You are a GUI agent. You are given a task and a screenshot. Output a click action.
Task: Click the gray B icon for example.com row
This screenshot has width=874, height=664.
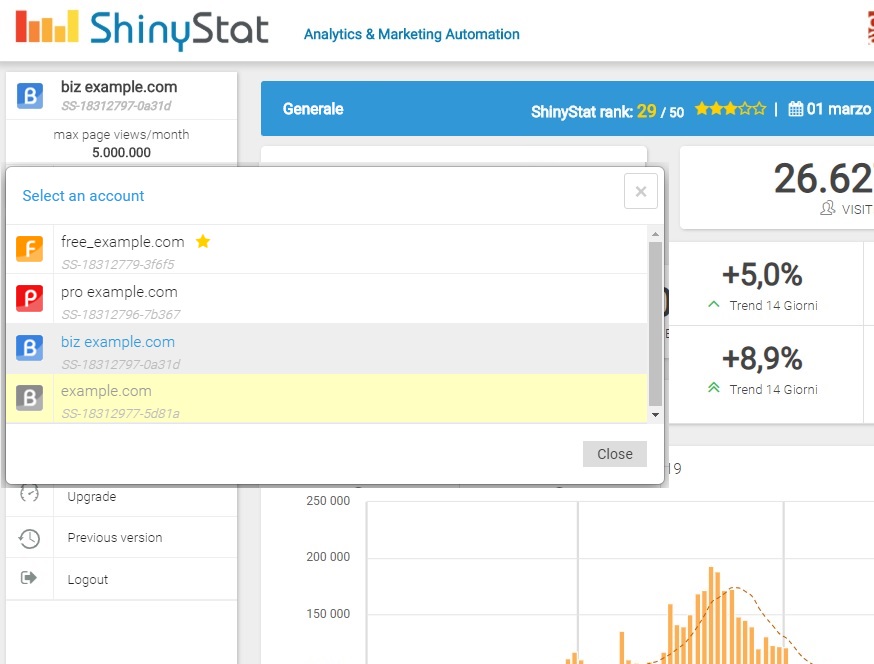tap(30, 398)
